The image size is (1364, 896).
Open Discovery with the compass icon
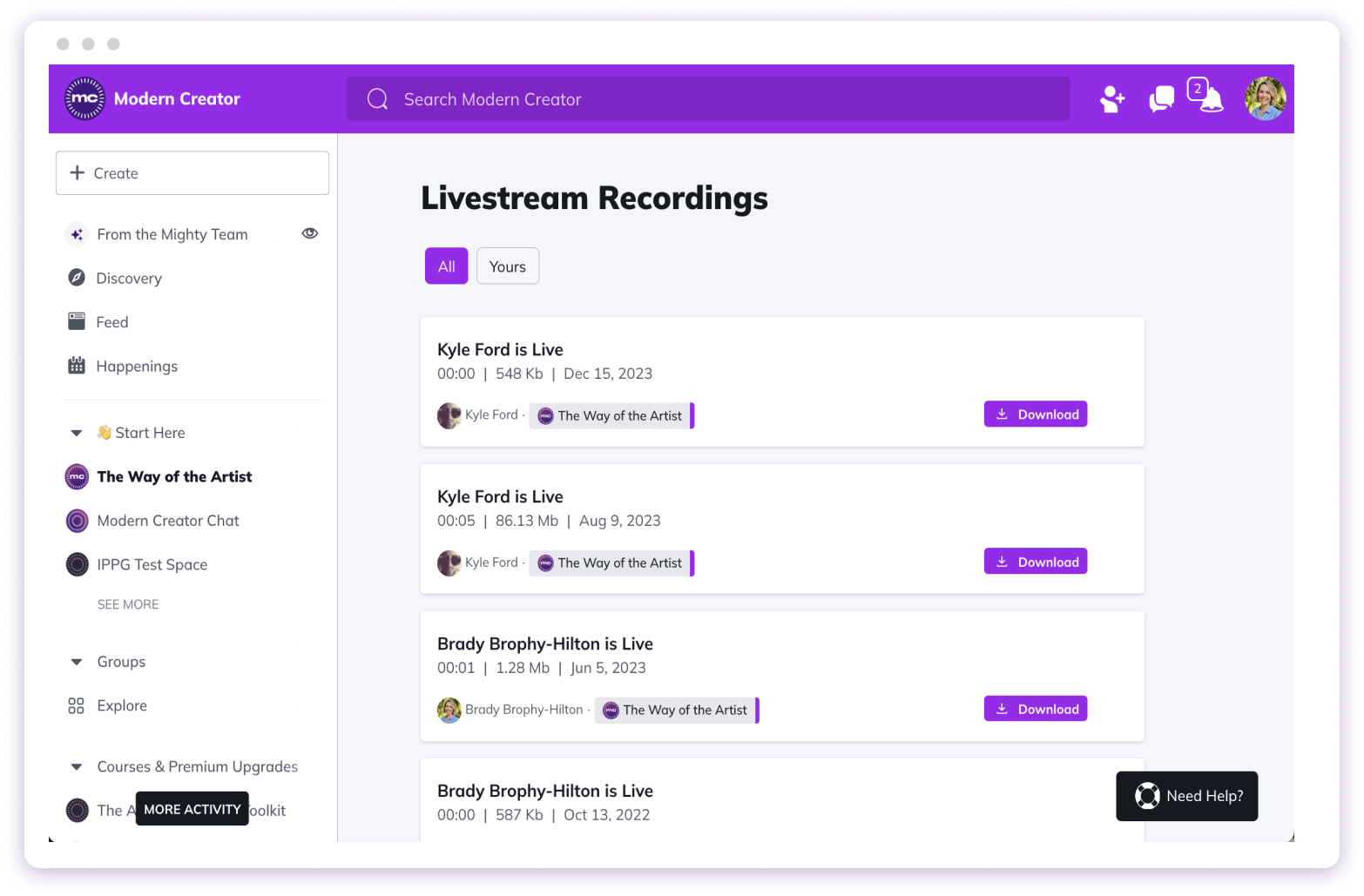(x=77, y=278)
